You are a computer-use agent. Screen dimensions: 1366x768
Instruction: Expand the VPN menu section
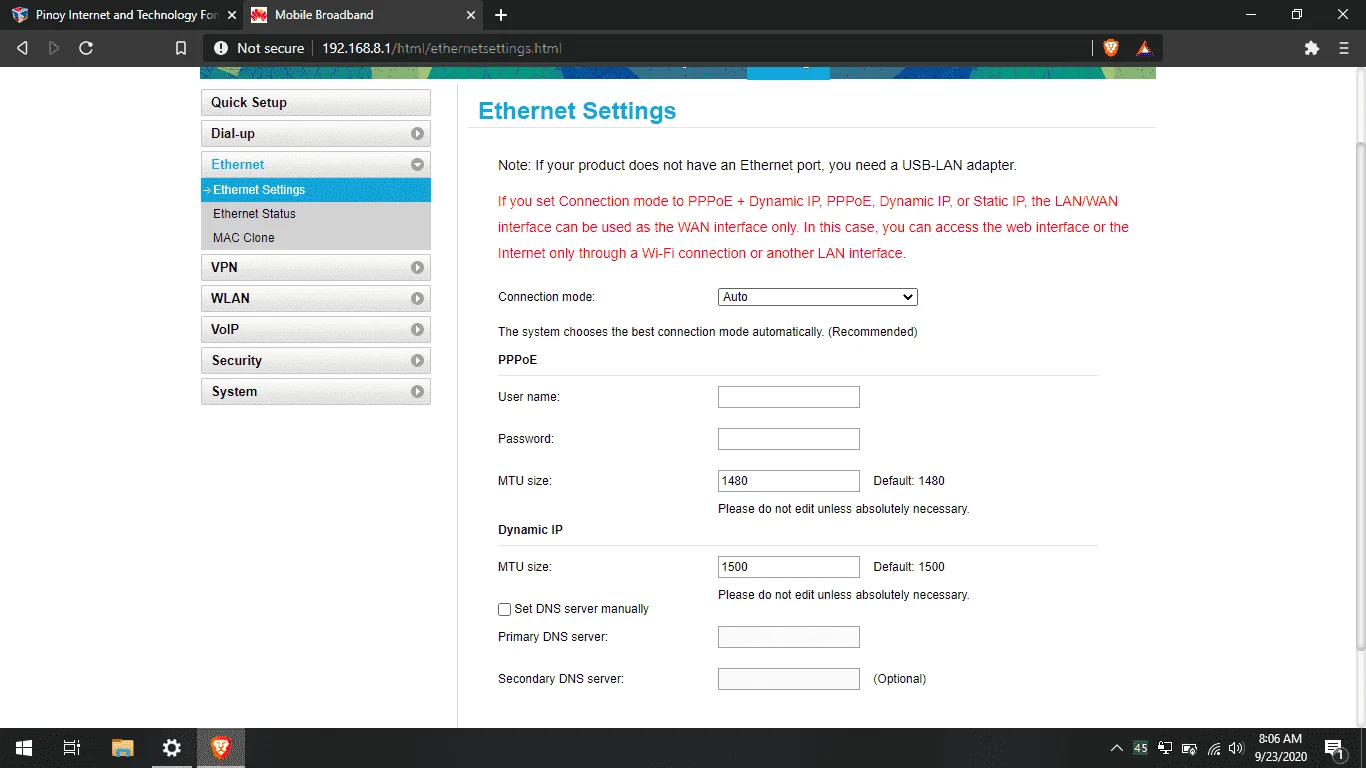[316, 267]
